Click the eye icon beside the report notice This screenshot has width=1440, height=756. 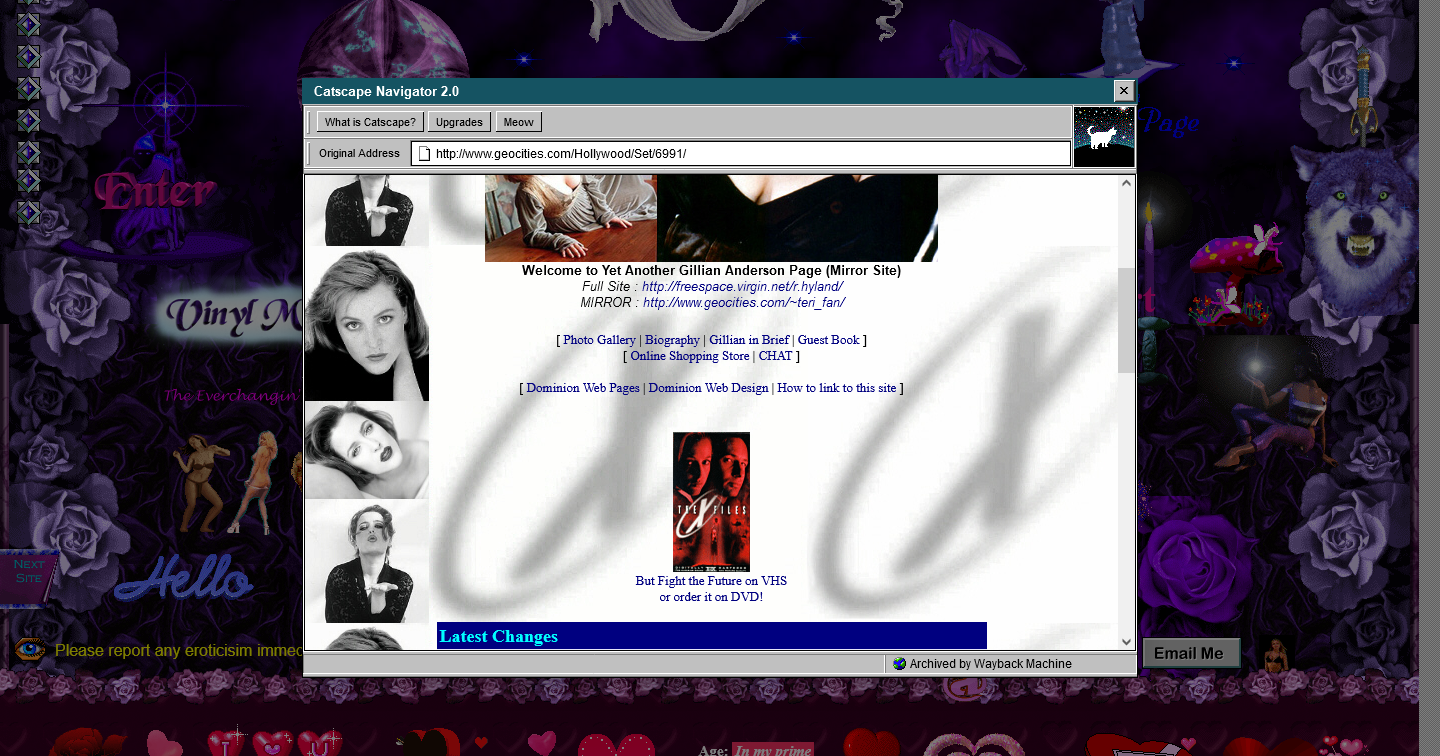(30, 650)
